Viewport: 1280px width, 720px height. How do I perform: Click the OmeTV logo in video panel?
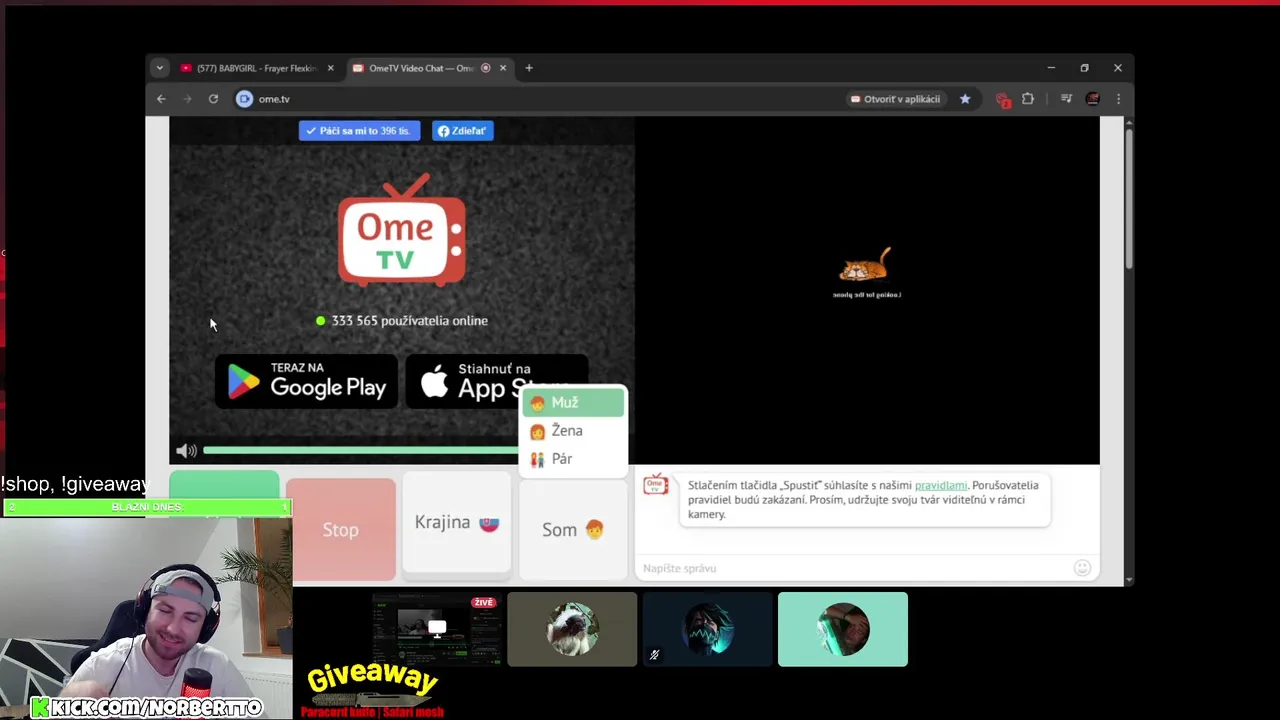pos(401,231)
